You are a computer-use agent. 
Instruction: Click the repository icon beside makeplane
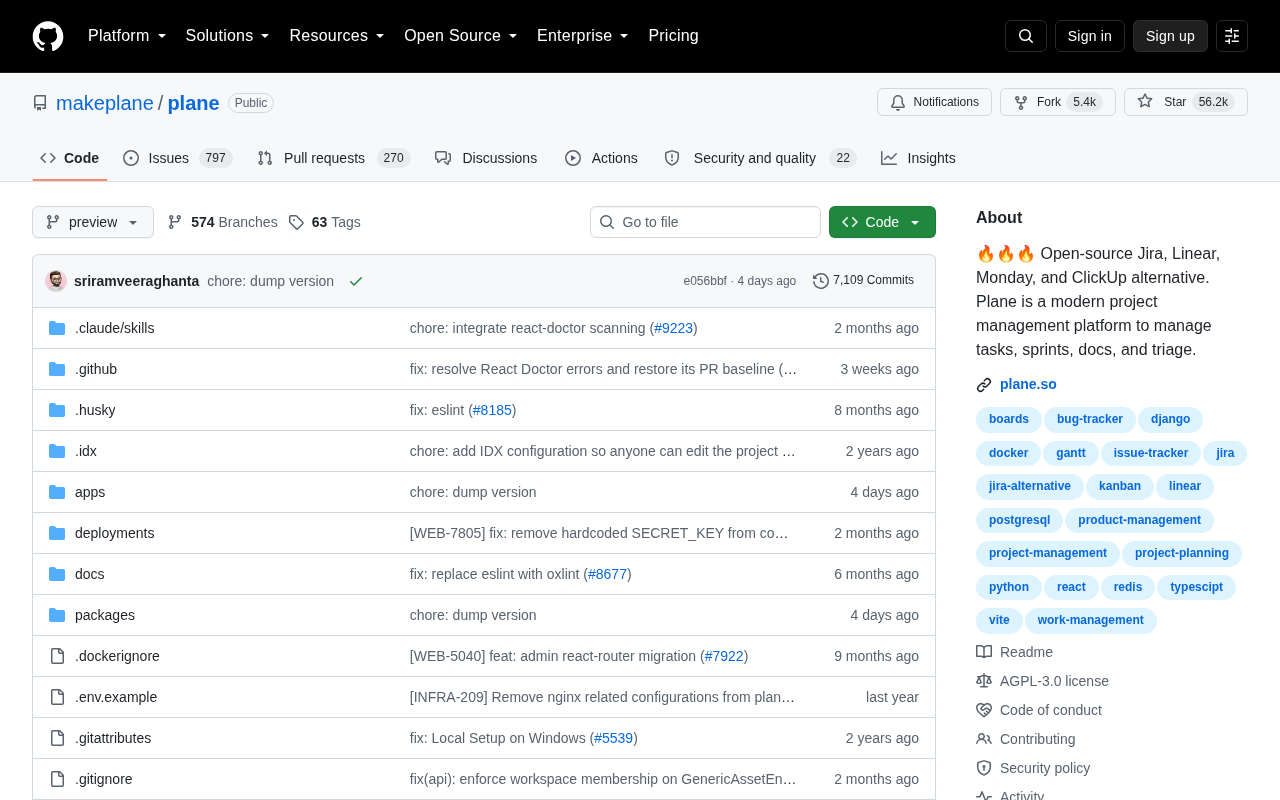tap(40, 103)
